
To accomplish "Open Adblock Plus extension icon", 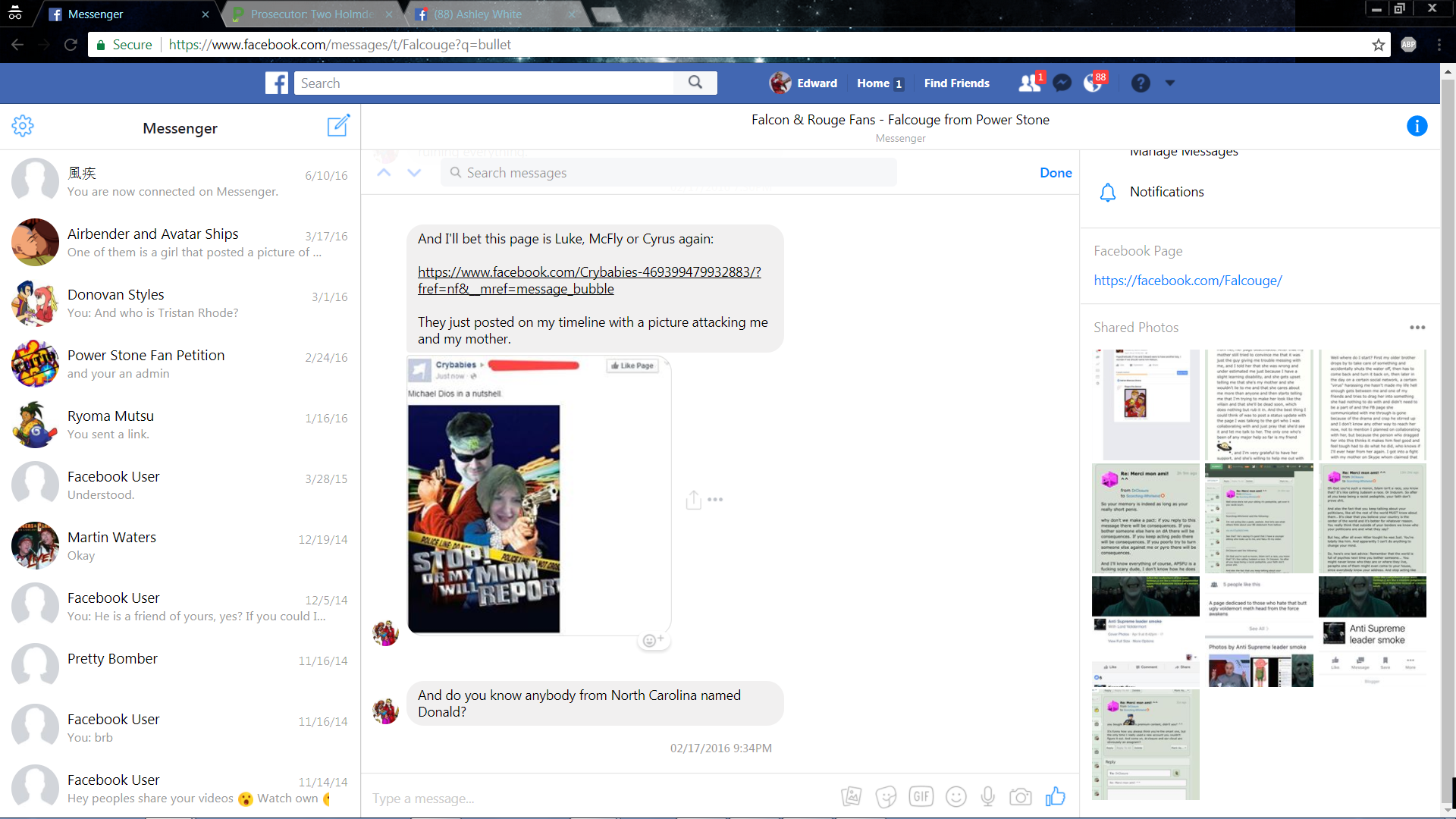I will pos(1408,45).
